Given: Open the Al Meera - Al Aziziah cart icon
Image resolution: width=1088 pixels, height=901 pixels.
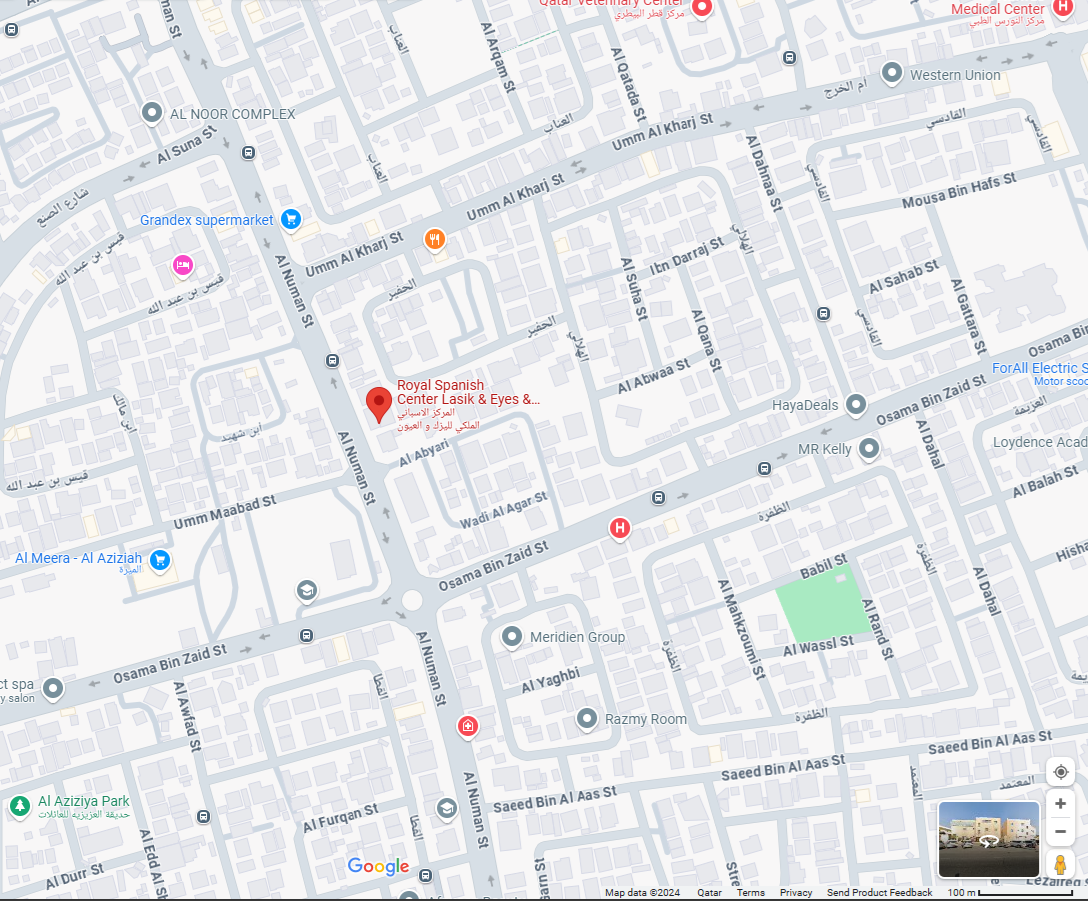Looking at the screenshot, I should (160, 560).
